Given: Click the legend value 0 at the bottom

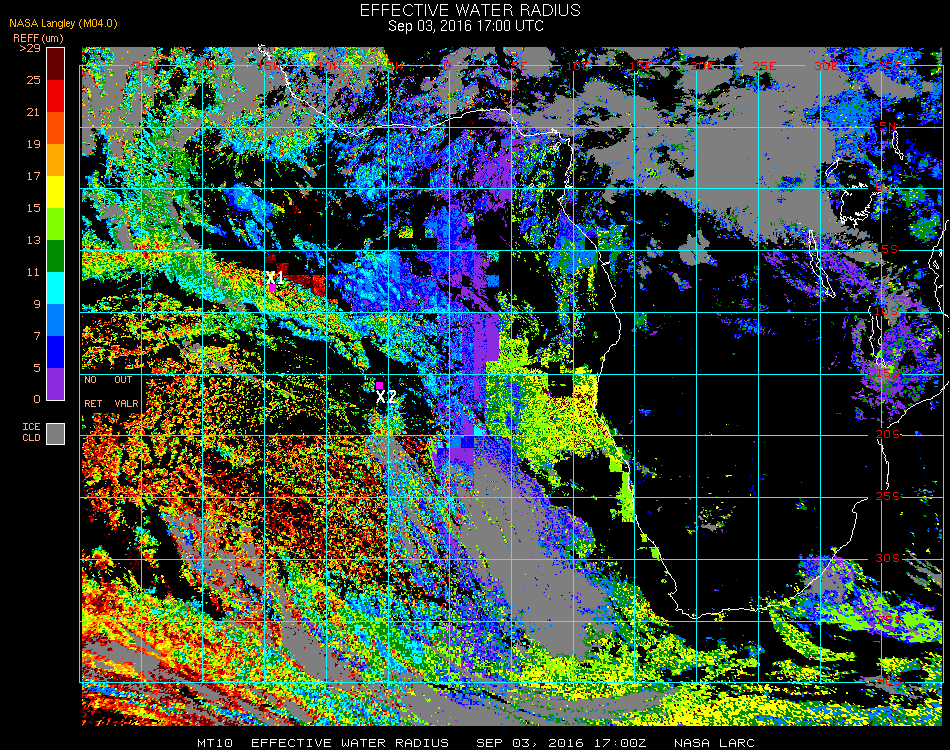Looking at the screenshot, I should (37, 399).
